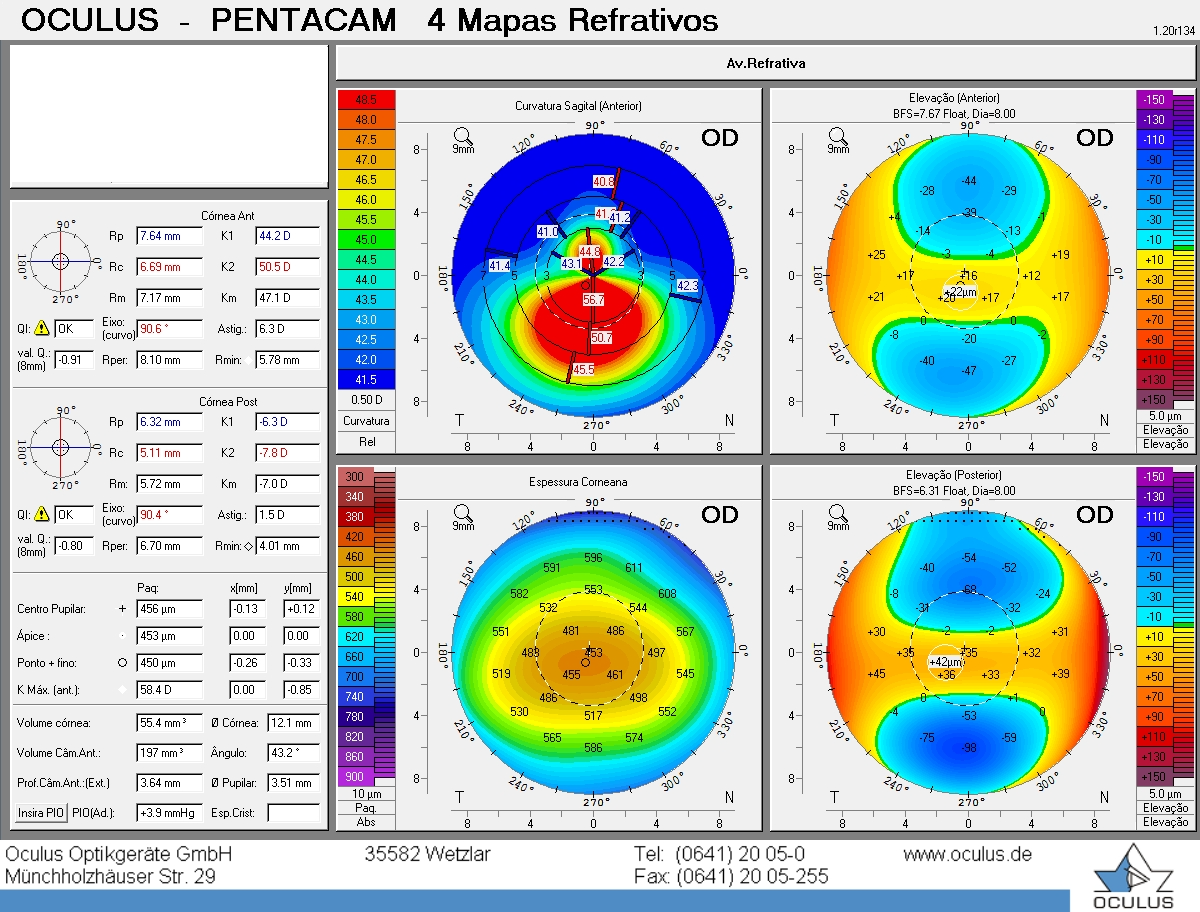Open the Av.Refrativa header bar

click(766, 63)
